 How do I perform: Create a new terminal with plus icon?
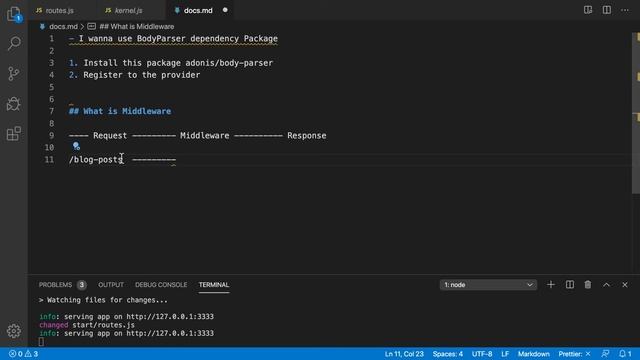click(551, 284)
